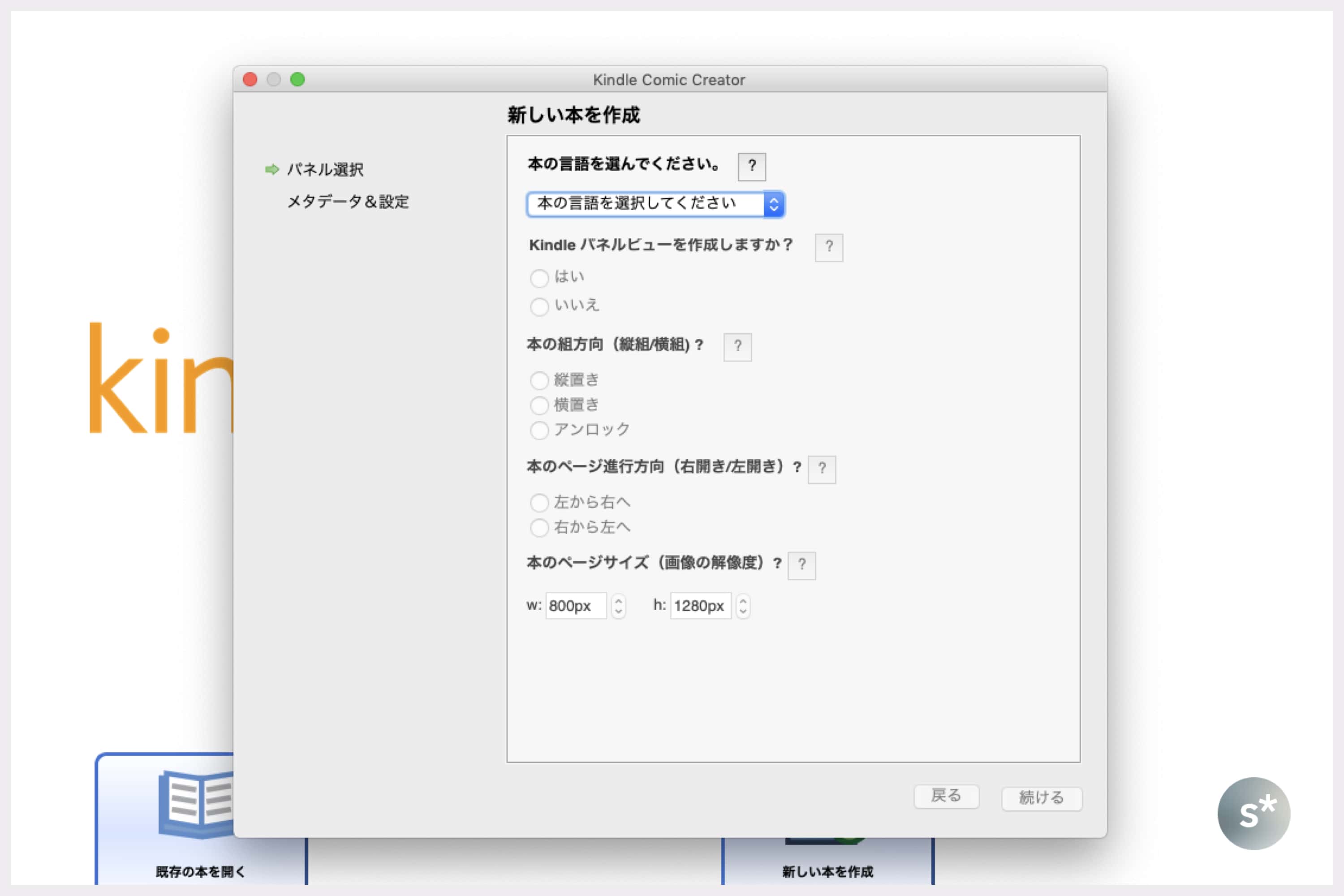Select パネル選択 step in sidebar
Screen dimensions: 1344x896
tap(324, 170)
